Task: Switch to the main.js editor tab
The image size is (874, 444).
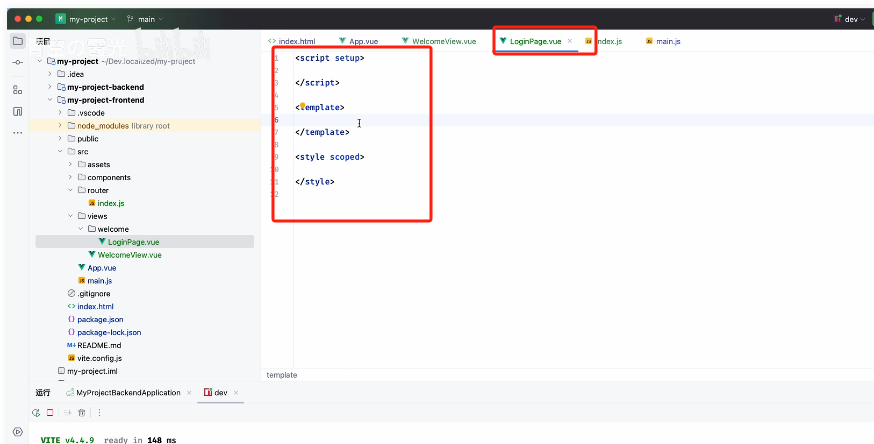Action: (x=663, y=41)
